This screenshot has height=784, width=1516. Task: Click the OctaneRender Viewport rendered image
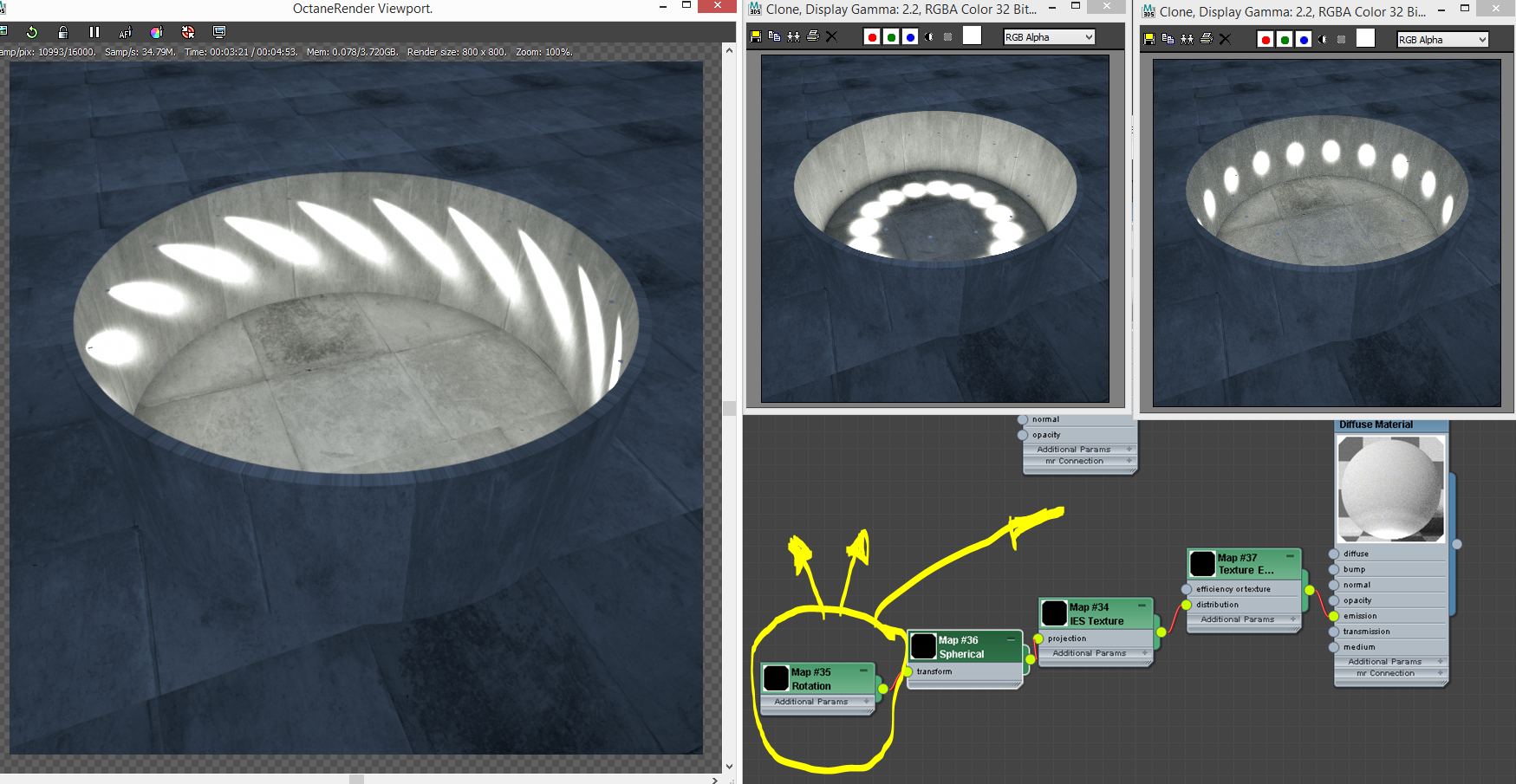coord(356,407)
